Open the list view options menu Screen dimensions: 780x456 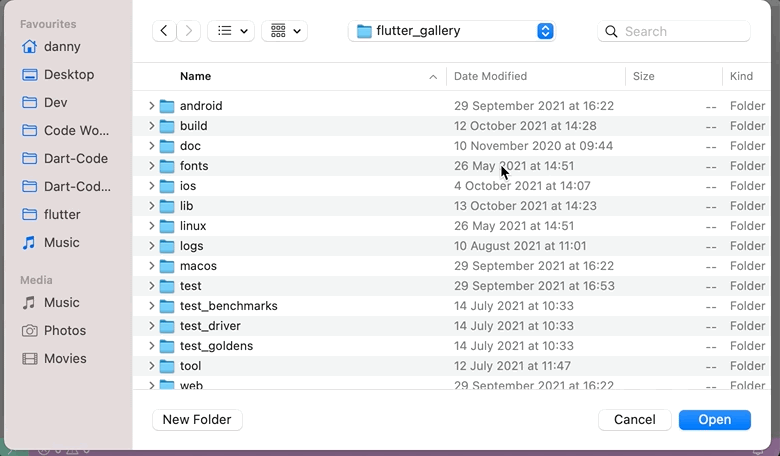click(231, 31)
